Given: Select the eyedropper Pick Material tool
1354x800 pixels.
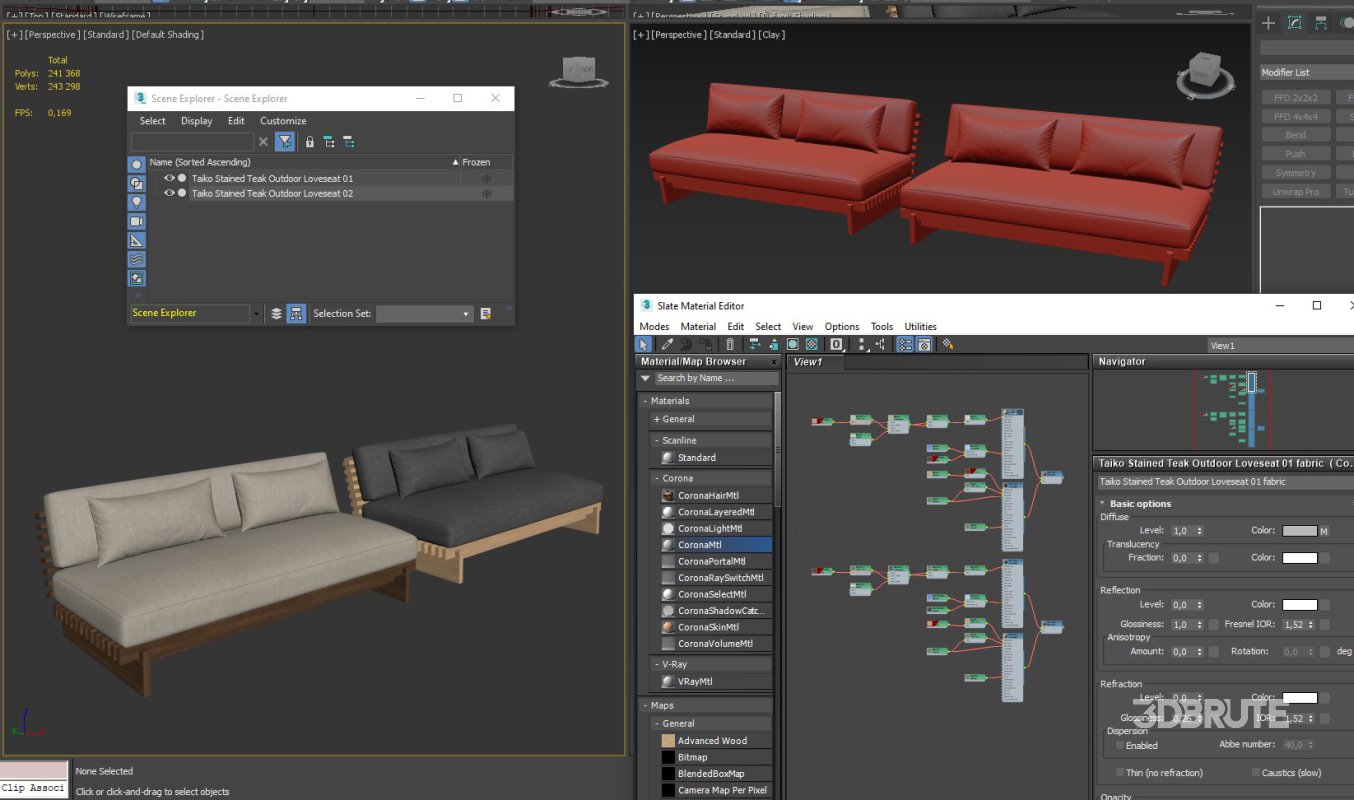Looking at the screenshot, I should click(x=667, y=344).
